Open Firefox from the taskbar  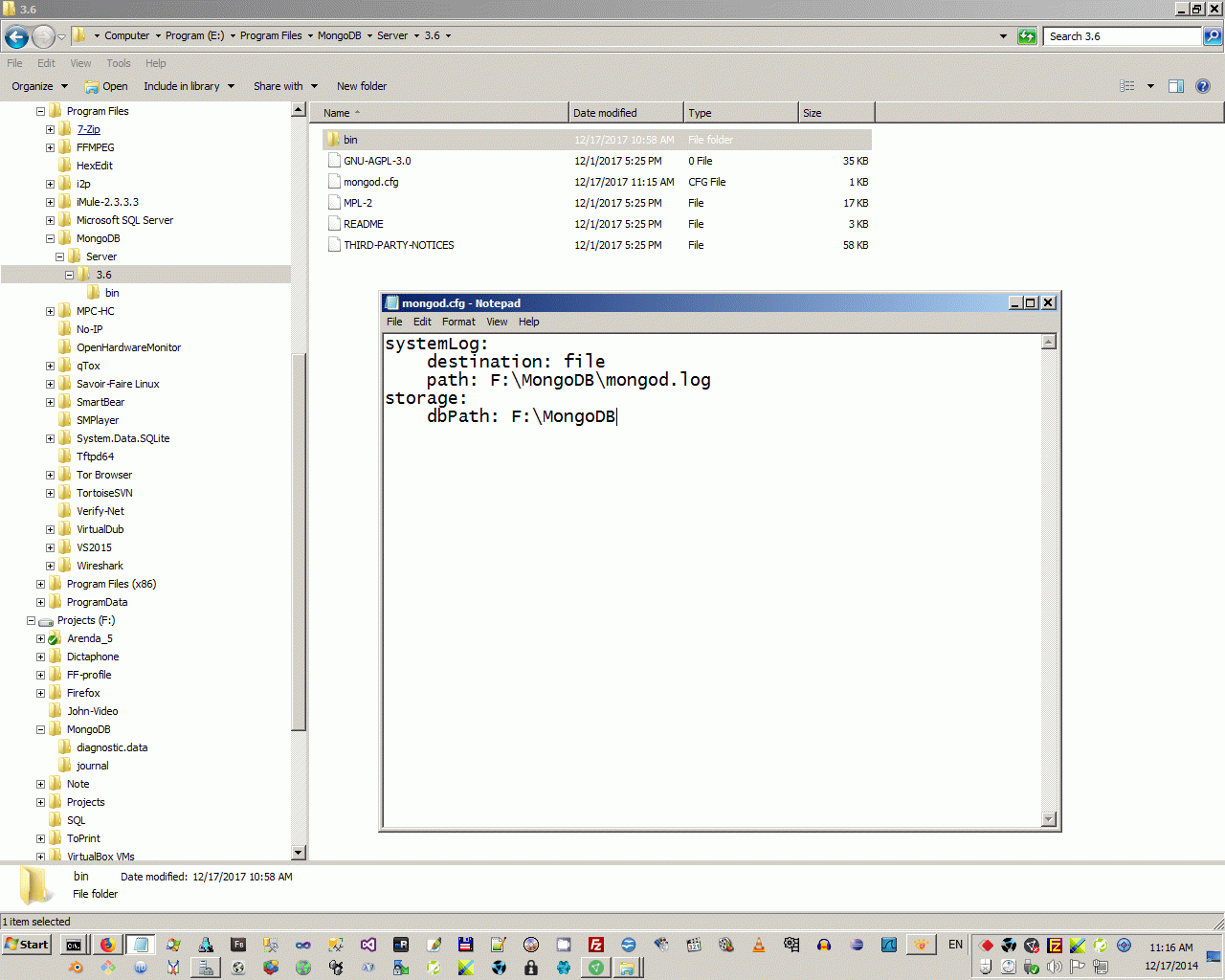click(x=107, y=945)
